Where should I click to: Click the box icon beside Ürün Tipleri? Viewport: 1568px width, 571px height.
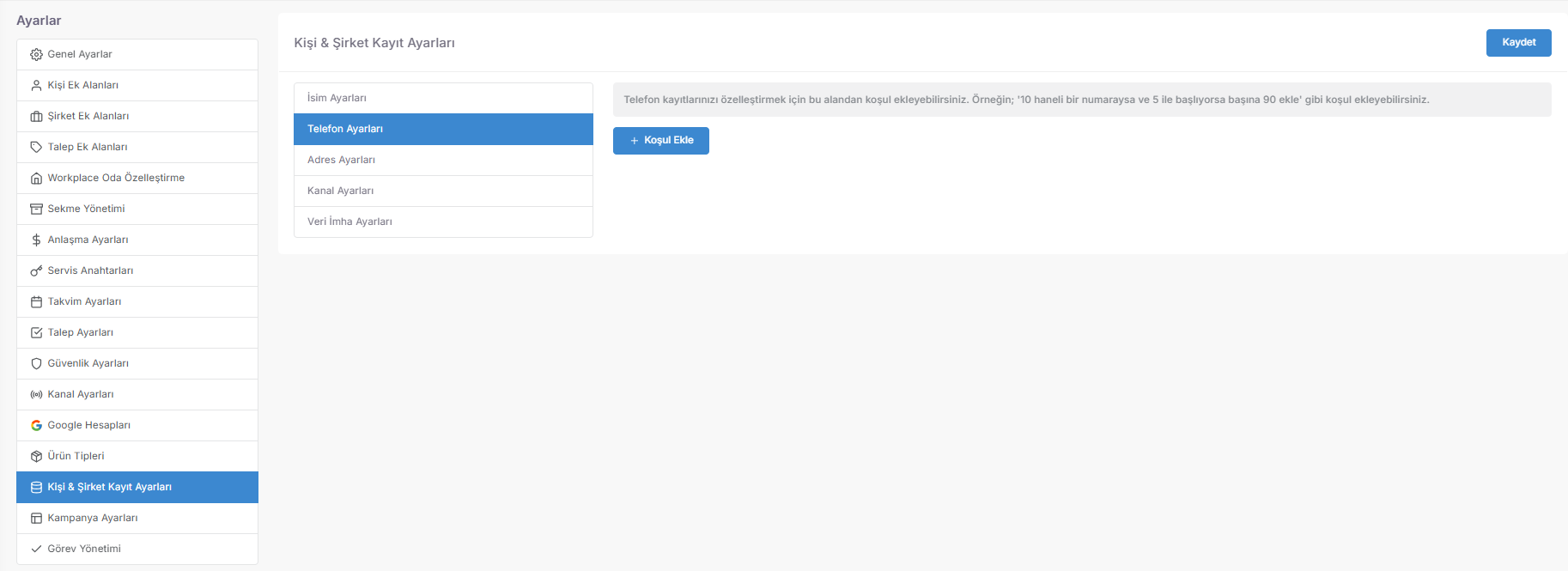coord(36,456)
